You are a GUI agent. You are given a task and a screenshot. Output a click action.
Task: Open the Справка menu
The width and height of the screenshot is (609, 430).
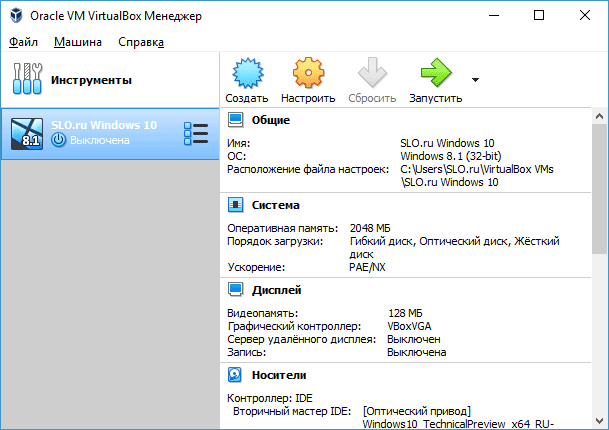[x=141, y=42]
